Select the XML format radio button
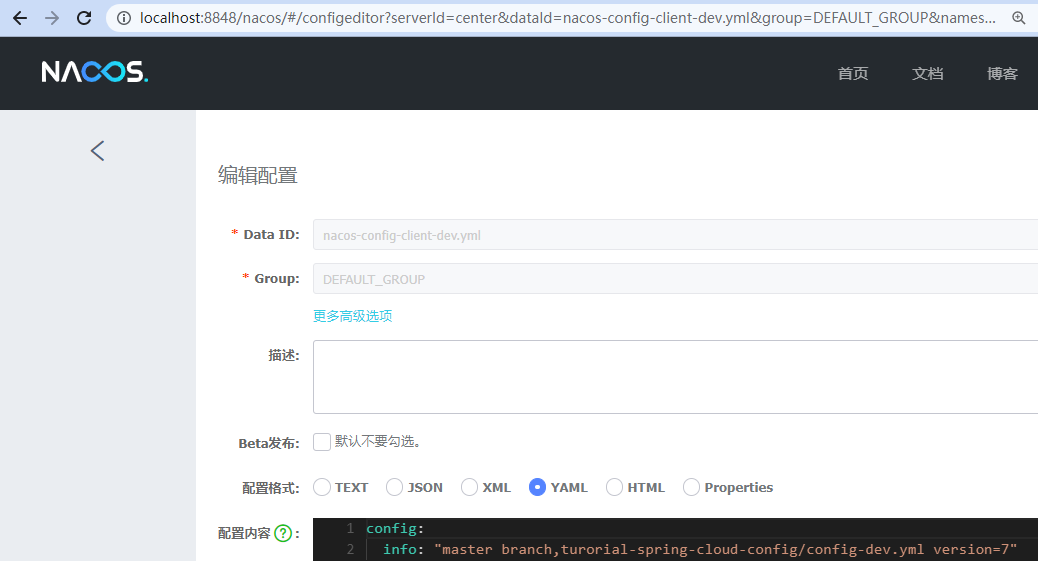The height and width of the screenshot is (561, 1038). pyautogui.click(x=469, y=487)
